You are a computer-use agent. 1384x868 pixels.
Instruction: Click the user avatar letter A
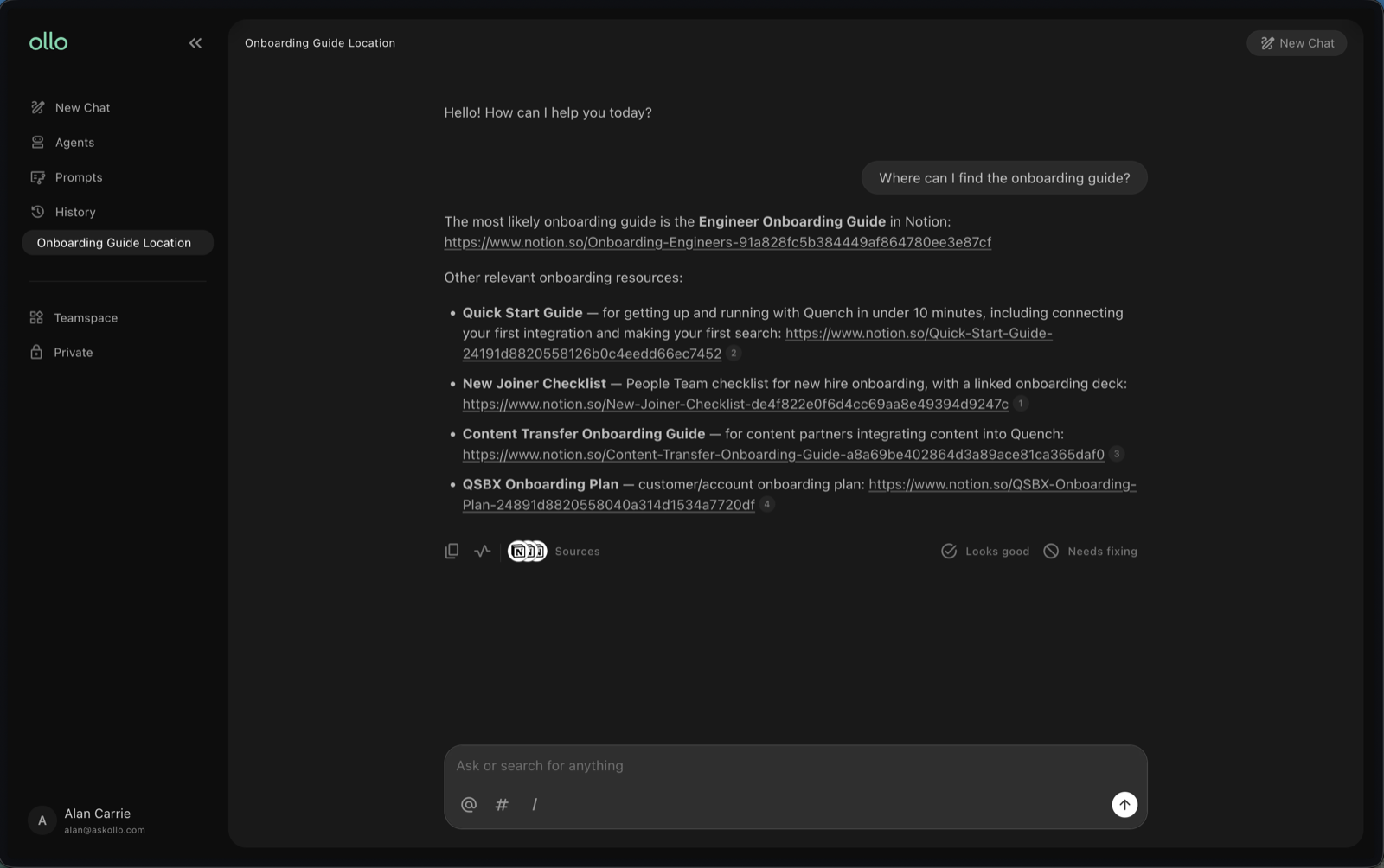(x=42, y=820)
